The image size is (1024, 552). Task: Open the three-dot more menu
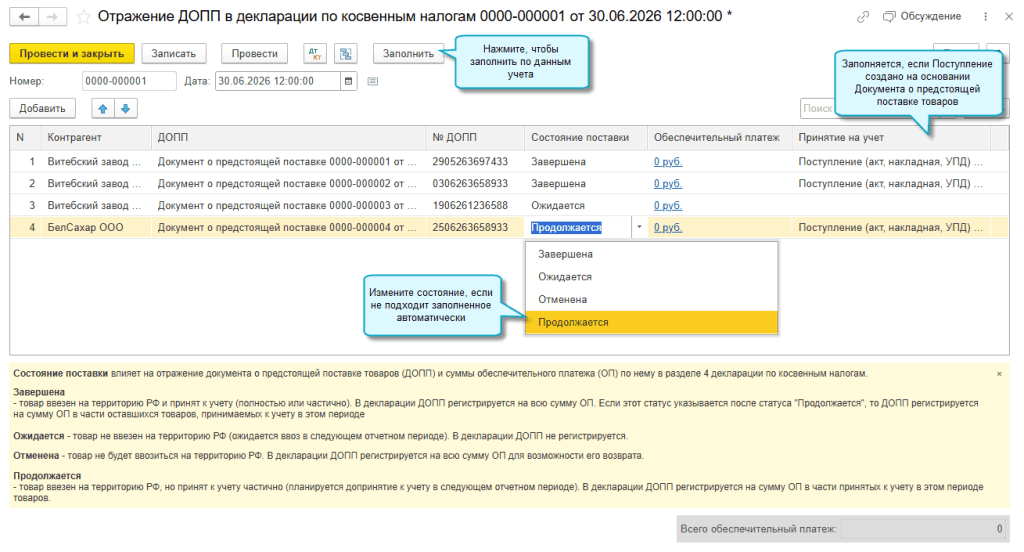(985, 17)
